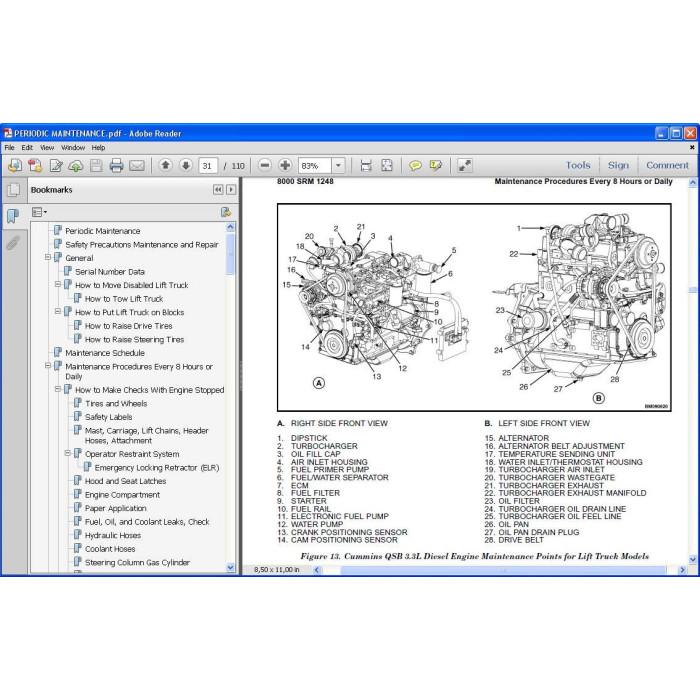Select the highlight text tool
The height and width of the screenshot is (700, 700).
click(435, 166)
